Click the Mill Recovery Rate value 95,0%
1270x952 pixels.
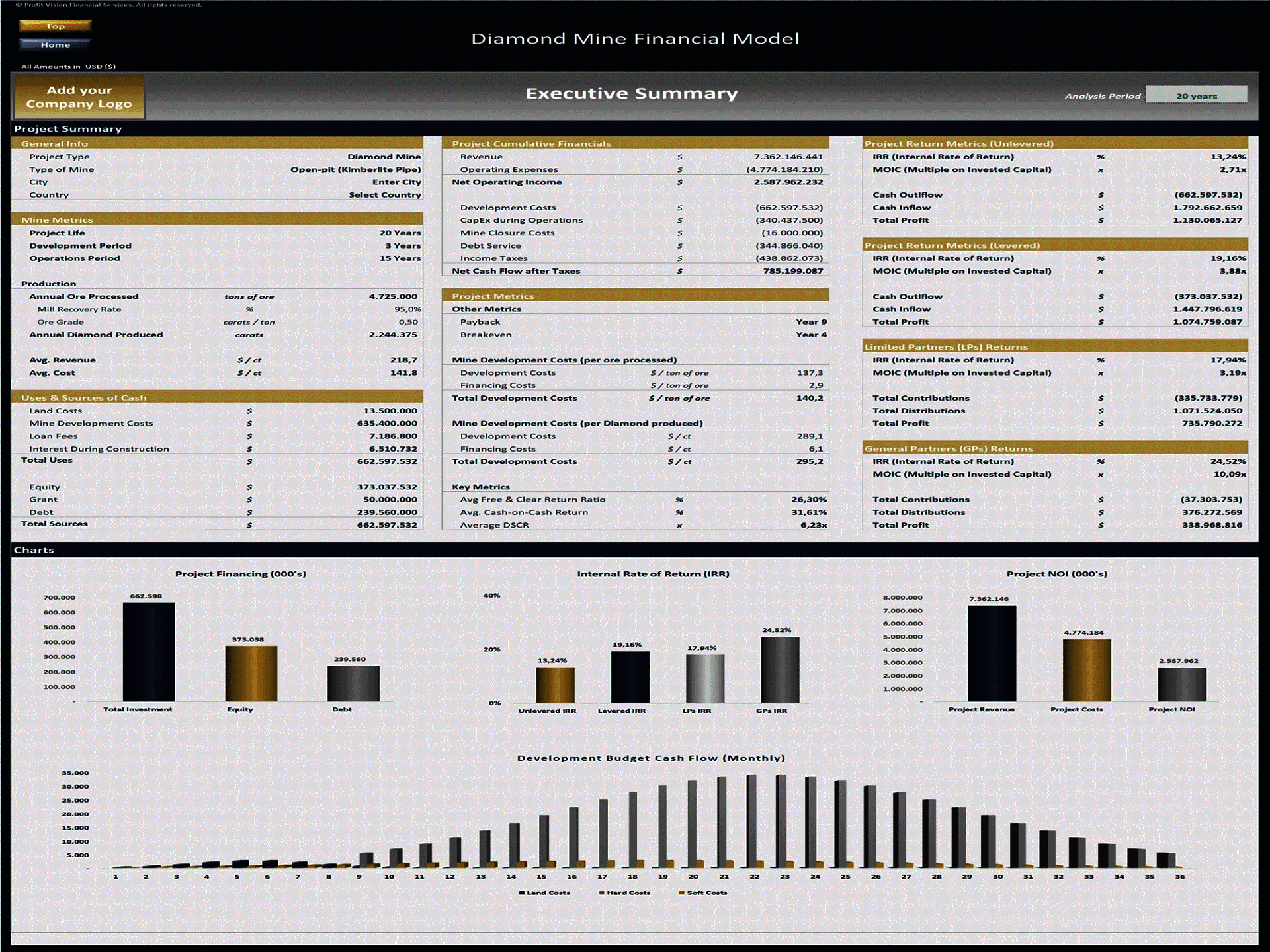[407, 309]
